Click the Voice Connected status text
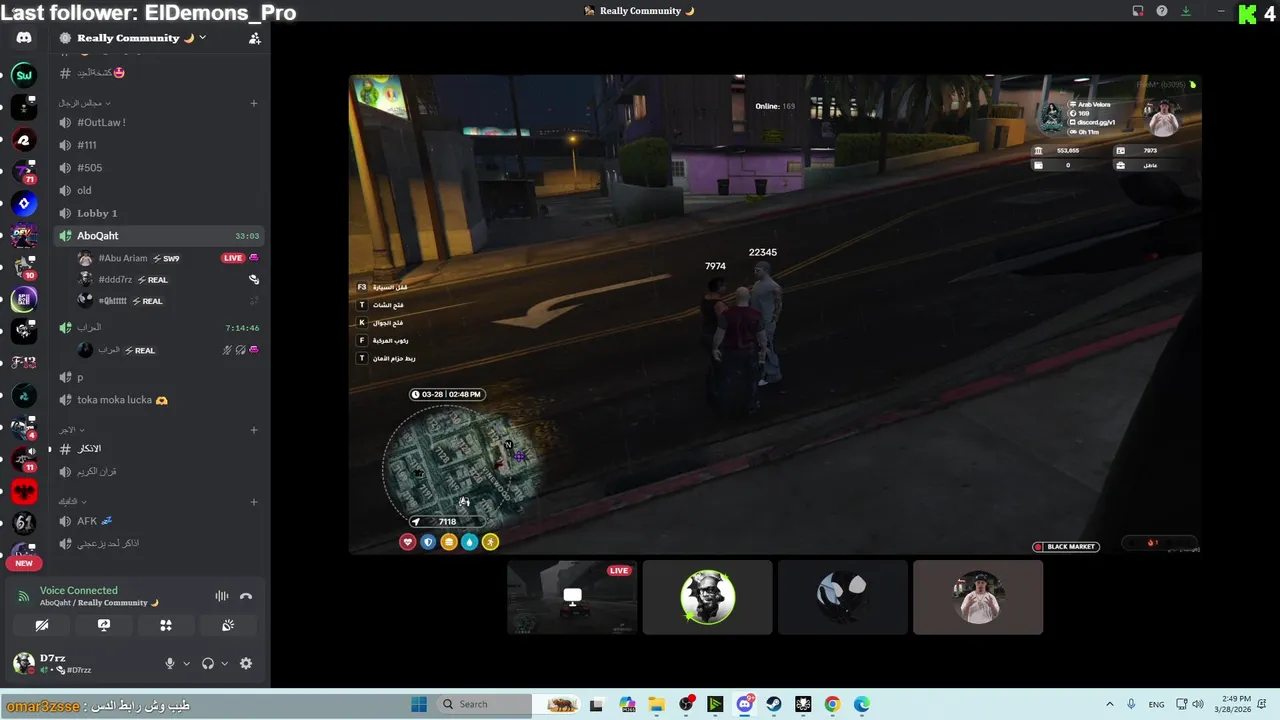This screenshot has height=720, width=1280. tap(79, 590)
